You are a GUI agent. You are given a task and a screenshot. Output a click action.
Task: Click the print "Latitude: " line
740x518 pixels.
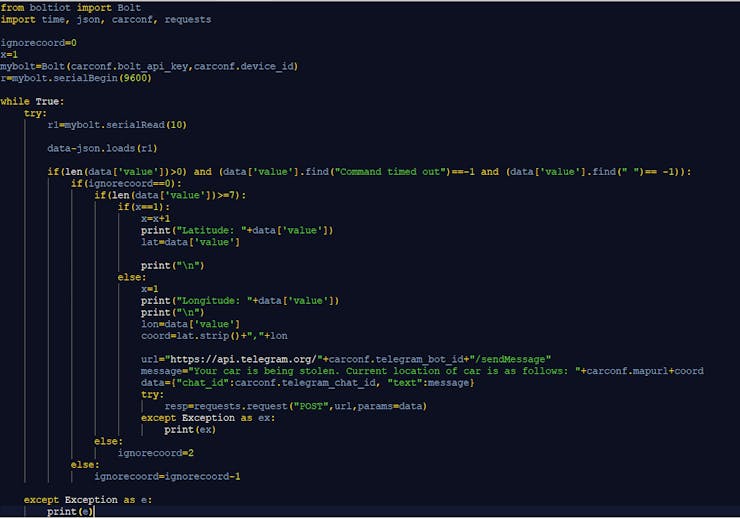[237, 230]
